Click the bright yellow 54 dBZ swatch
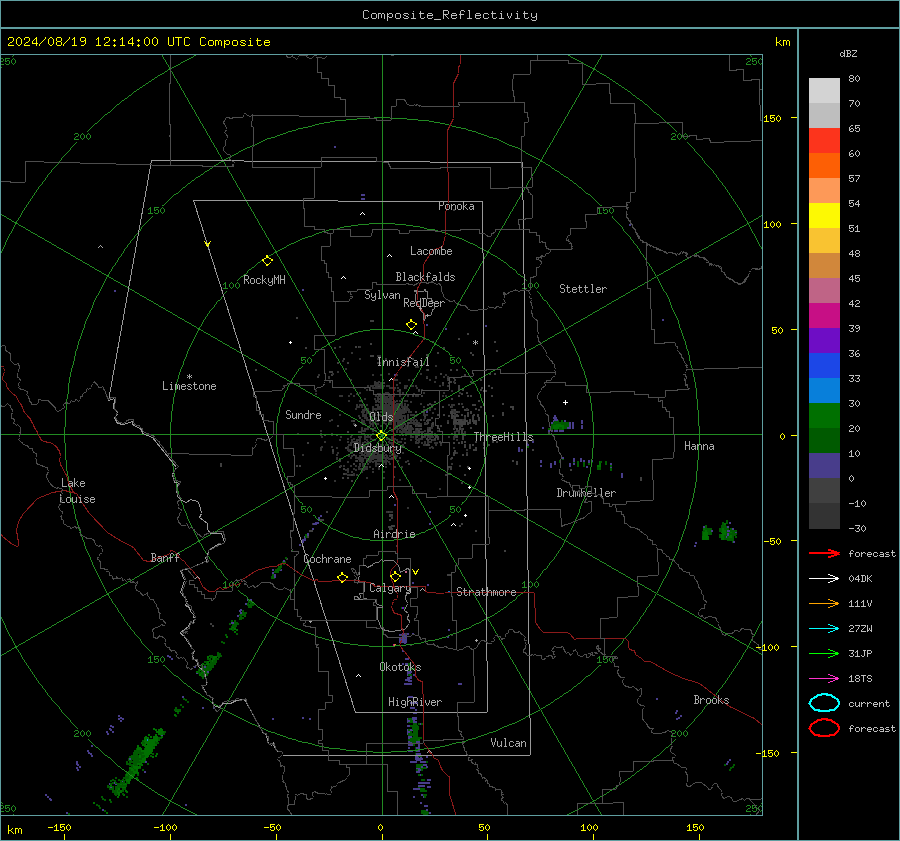Screen dimensions: 900x841 [x=824, y=215]
